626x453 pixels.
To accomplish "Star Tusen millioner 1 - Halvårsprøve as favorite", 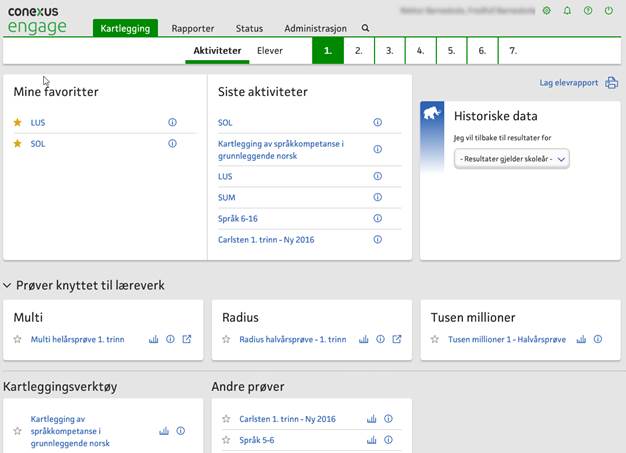I will pos(436,339).
